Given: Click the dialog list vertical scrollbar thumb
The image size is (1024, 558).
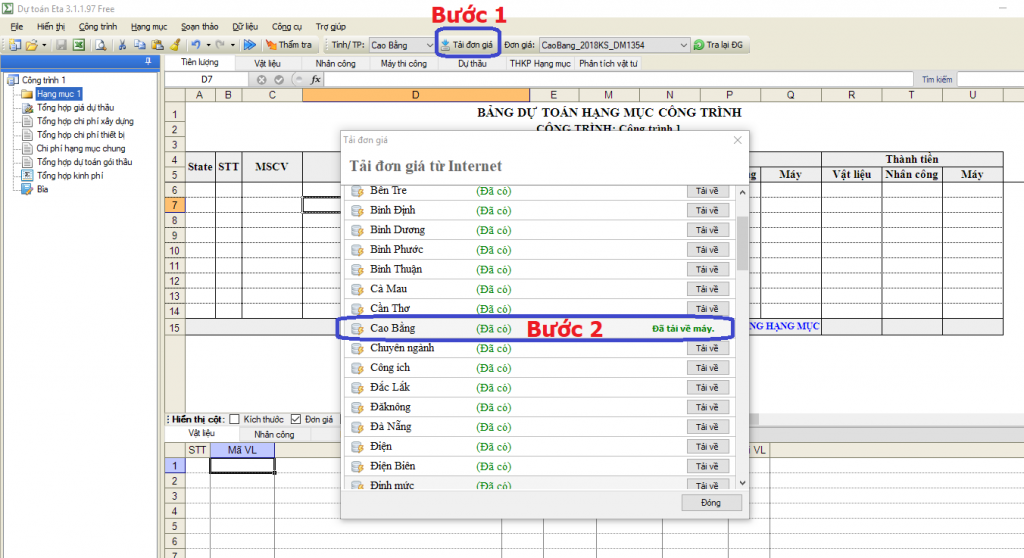Looking at the screenshot, I should click(741, 243).
